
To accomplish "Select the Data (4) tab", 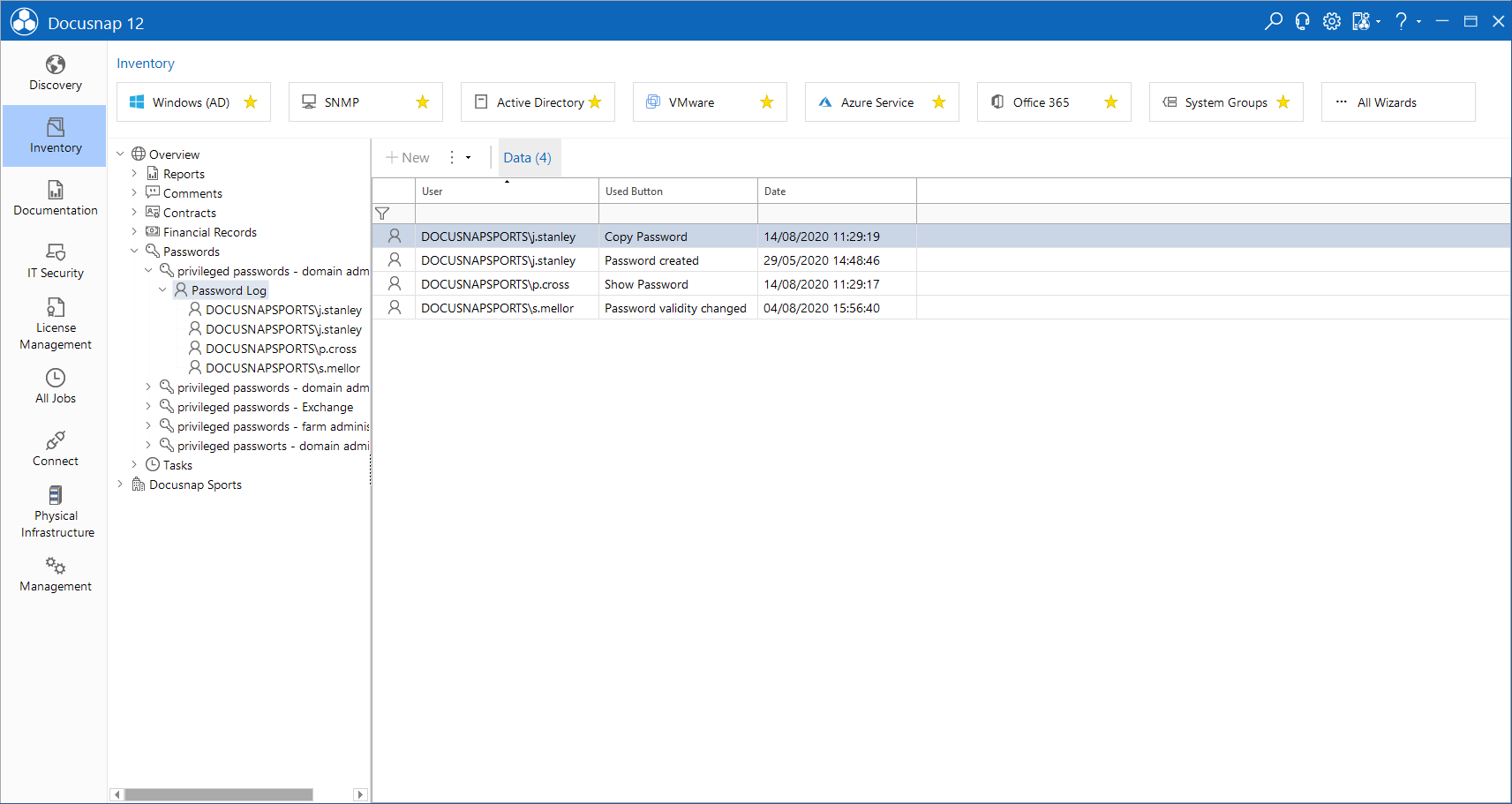I will [528, 158].
